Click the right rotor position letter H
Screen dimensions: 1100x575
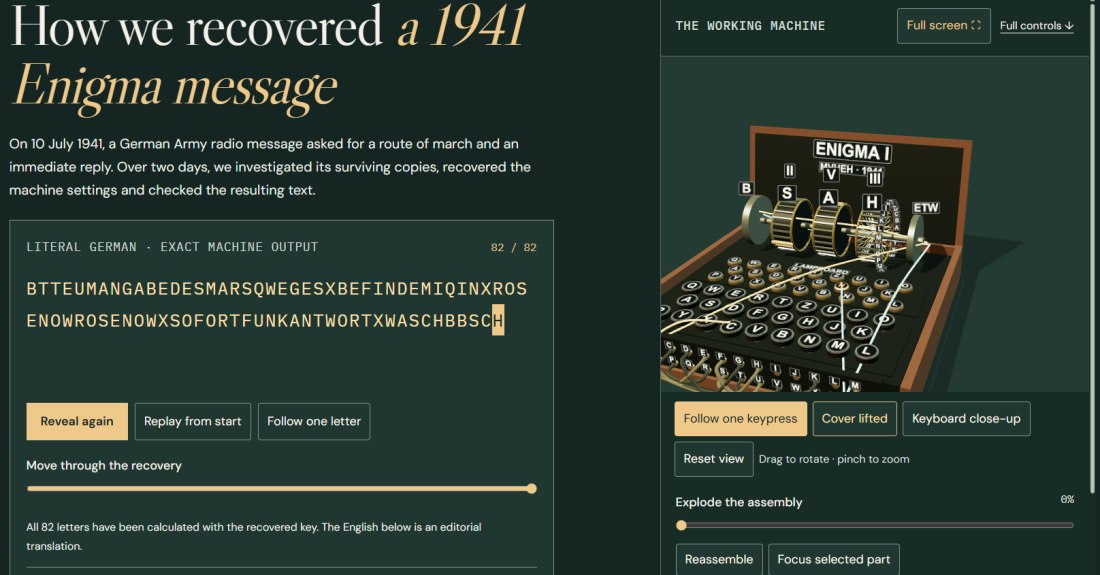tap(872, 202)
